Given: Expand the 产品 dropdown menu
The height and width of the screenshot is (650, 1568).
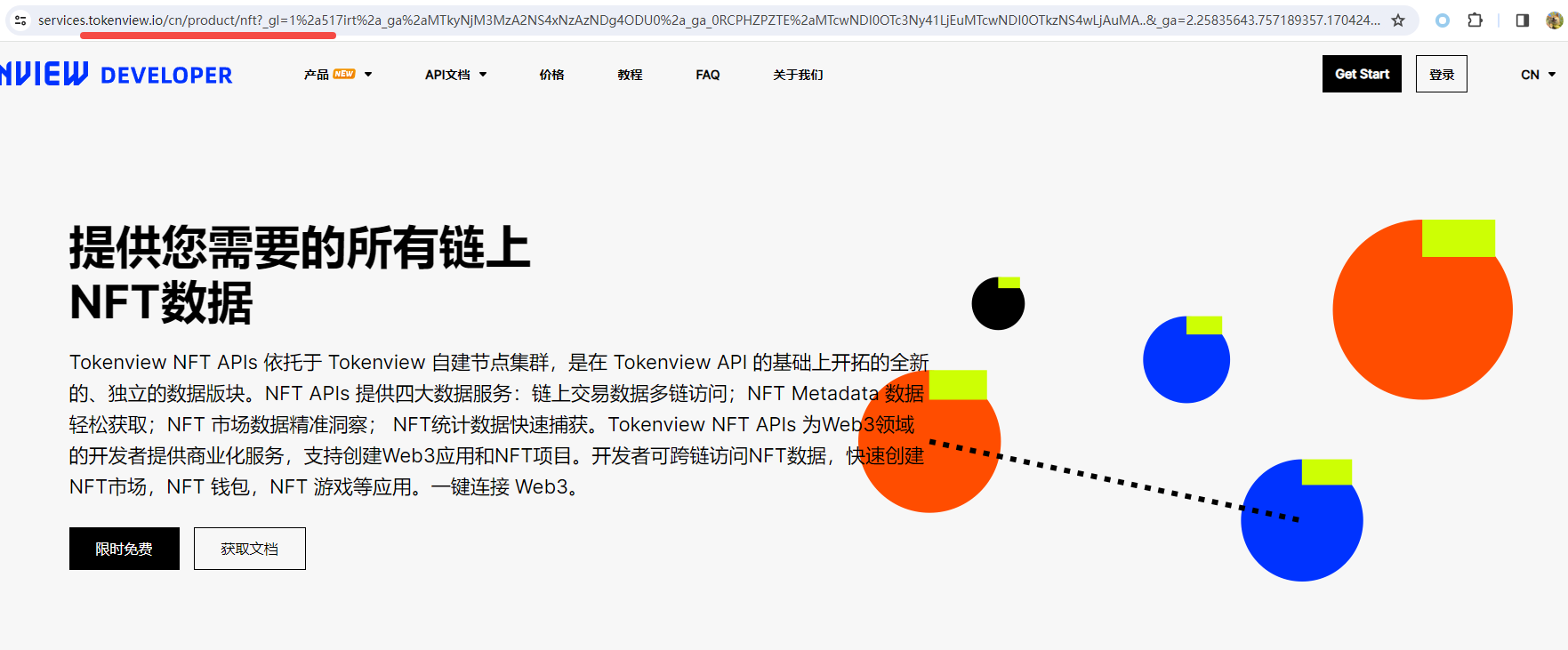Looking at the screenshot, I should (338, 75).
